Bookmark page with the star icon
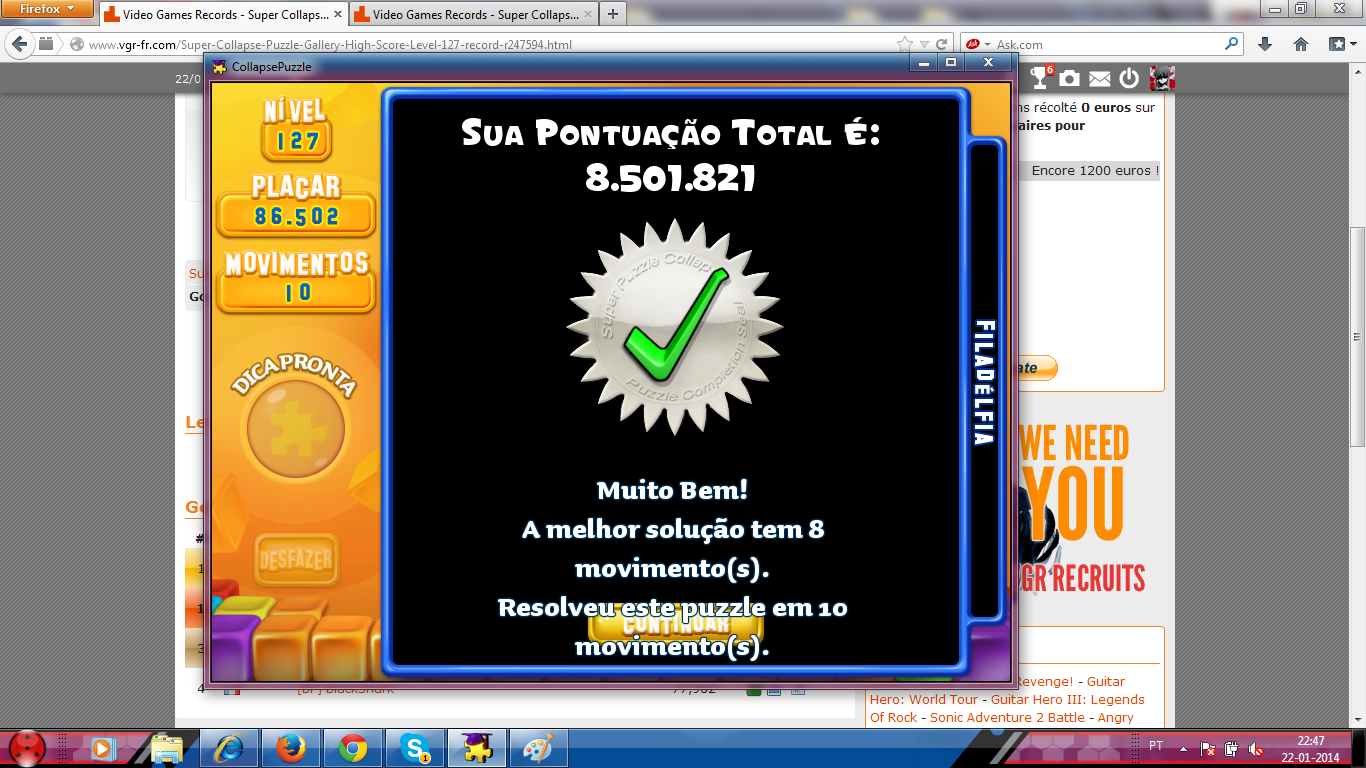 [905, 44]
